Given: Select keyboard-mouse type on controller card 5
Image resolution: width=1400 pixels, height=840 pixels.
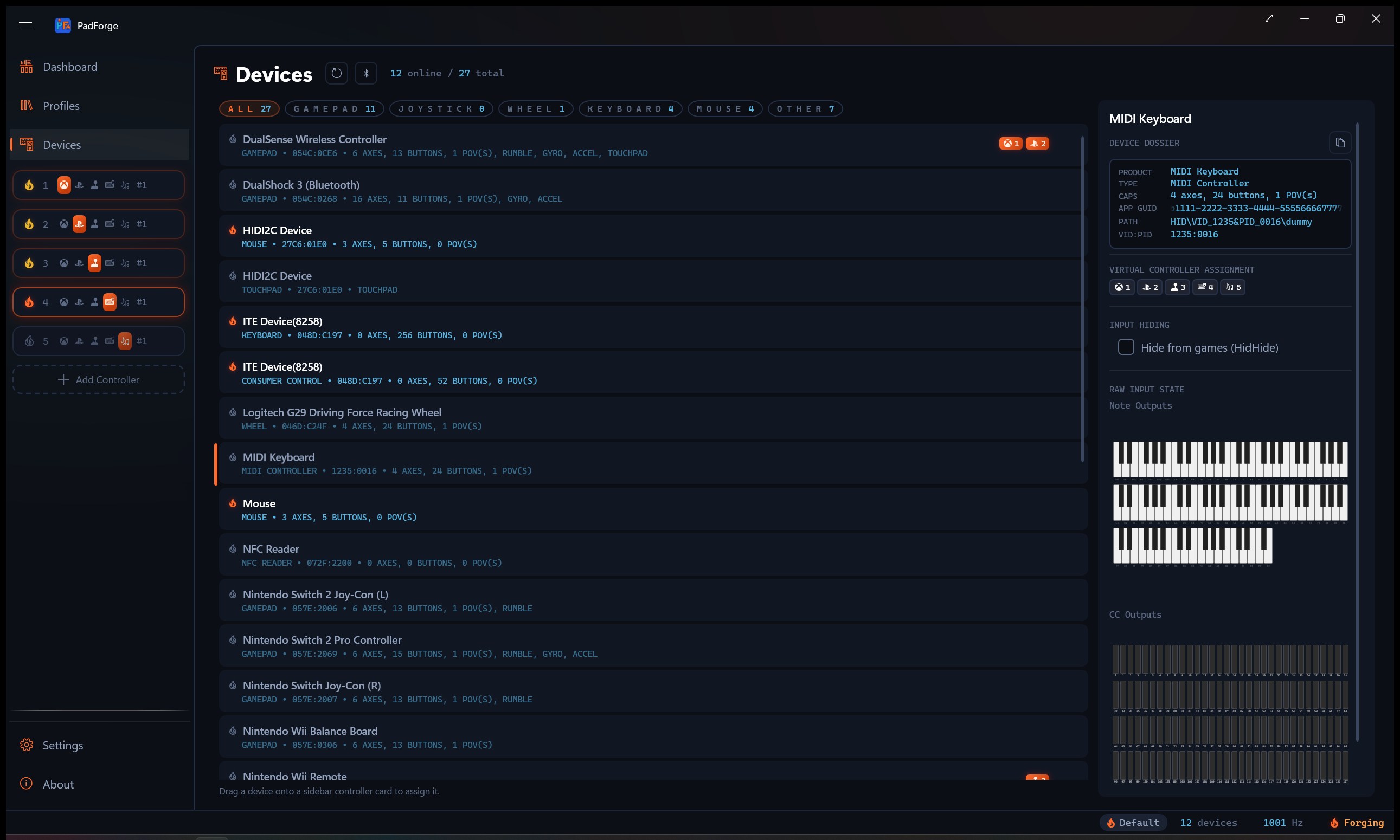Looking at the screenshot, I should (110, 341).
